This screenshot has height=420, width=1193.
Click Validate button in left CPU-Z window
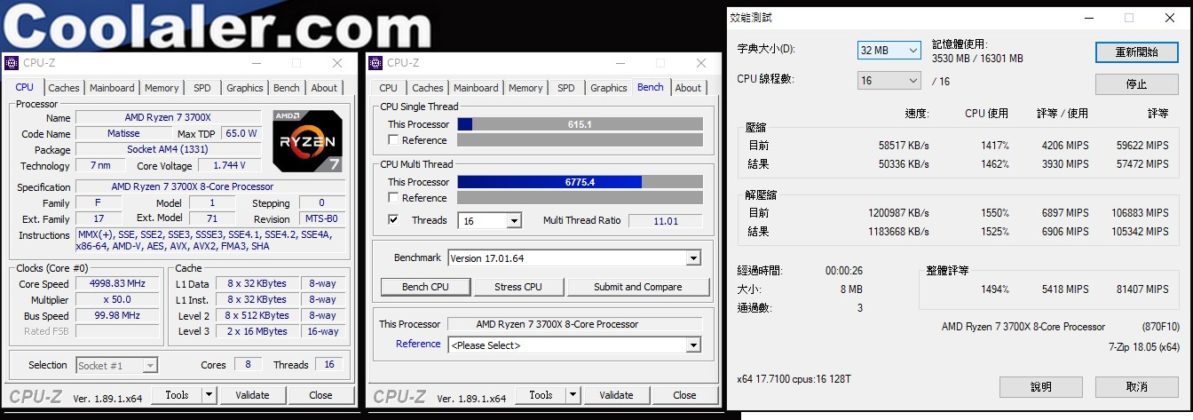[x=252, y=395]
